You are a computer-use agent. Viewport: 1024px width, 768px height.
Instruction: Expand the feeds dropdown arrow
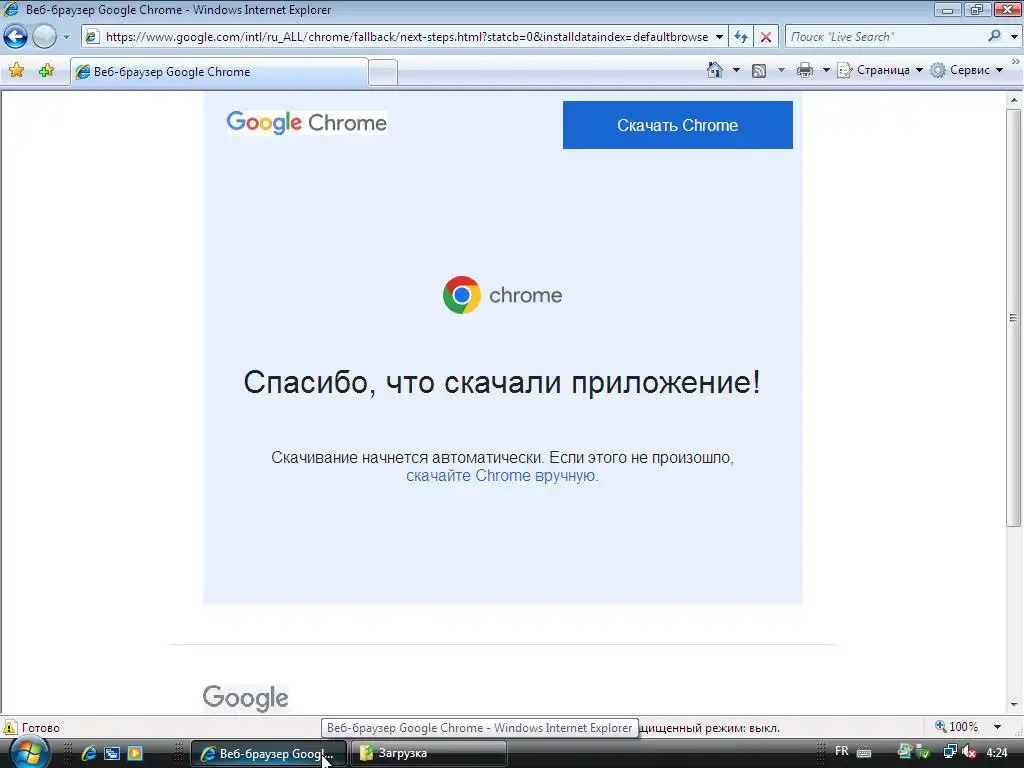(x=781, y=70)
